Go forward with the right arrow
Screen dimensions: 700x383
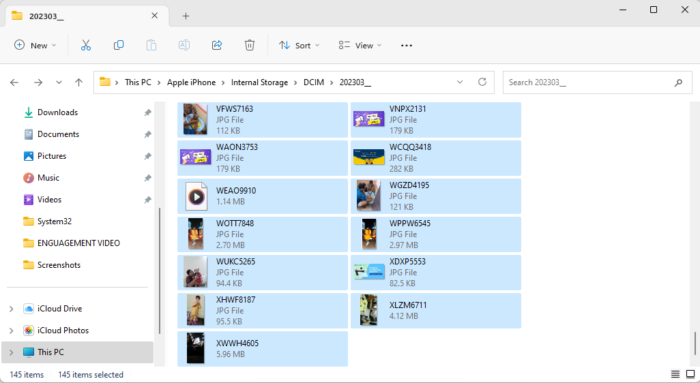(38, 82)
